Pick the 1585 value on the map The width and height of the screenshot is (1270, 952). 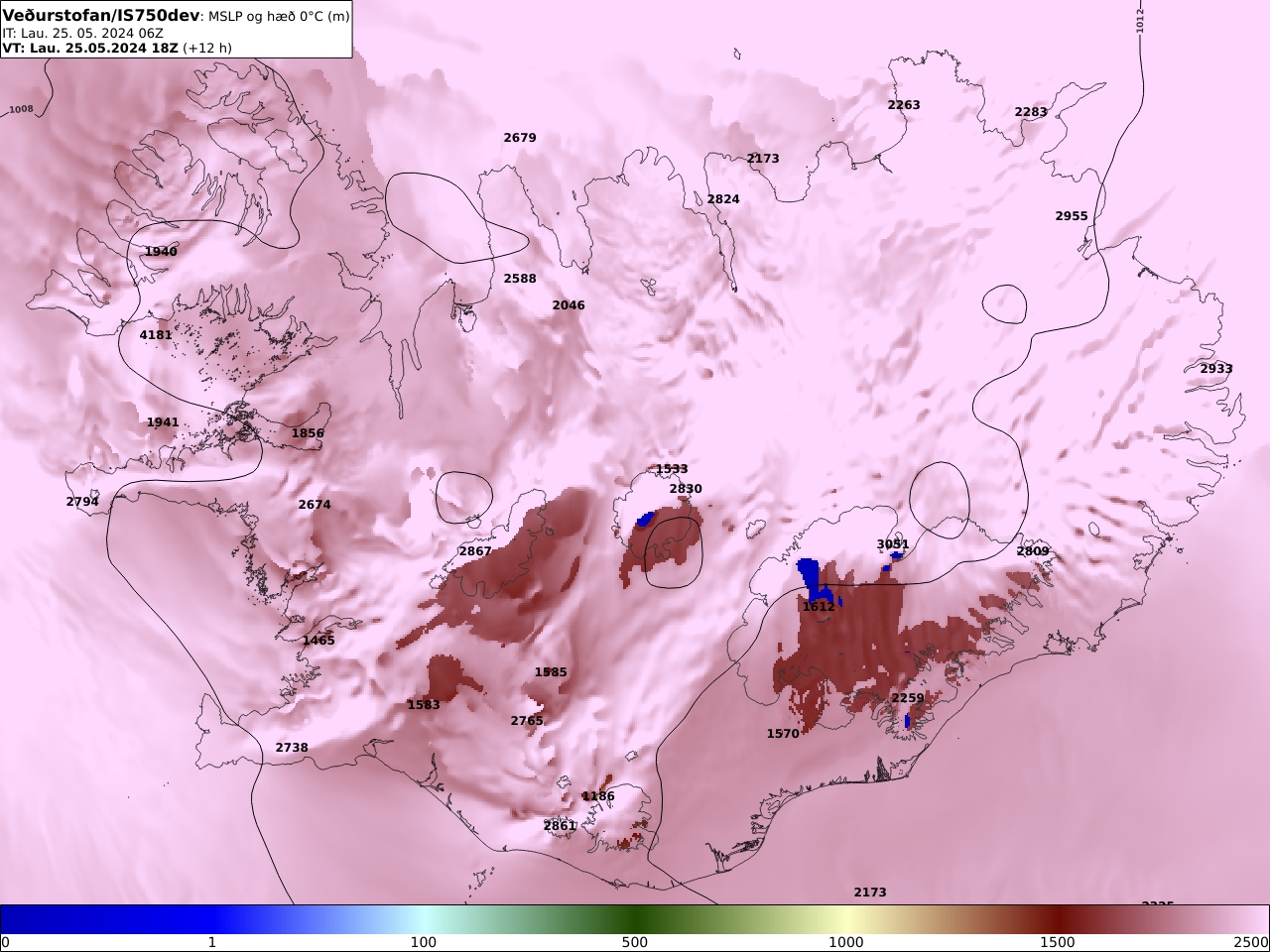coord(551,672)
